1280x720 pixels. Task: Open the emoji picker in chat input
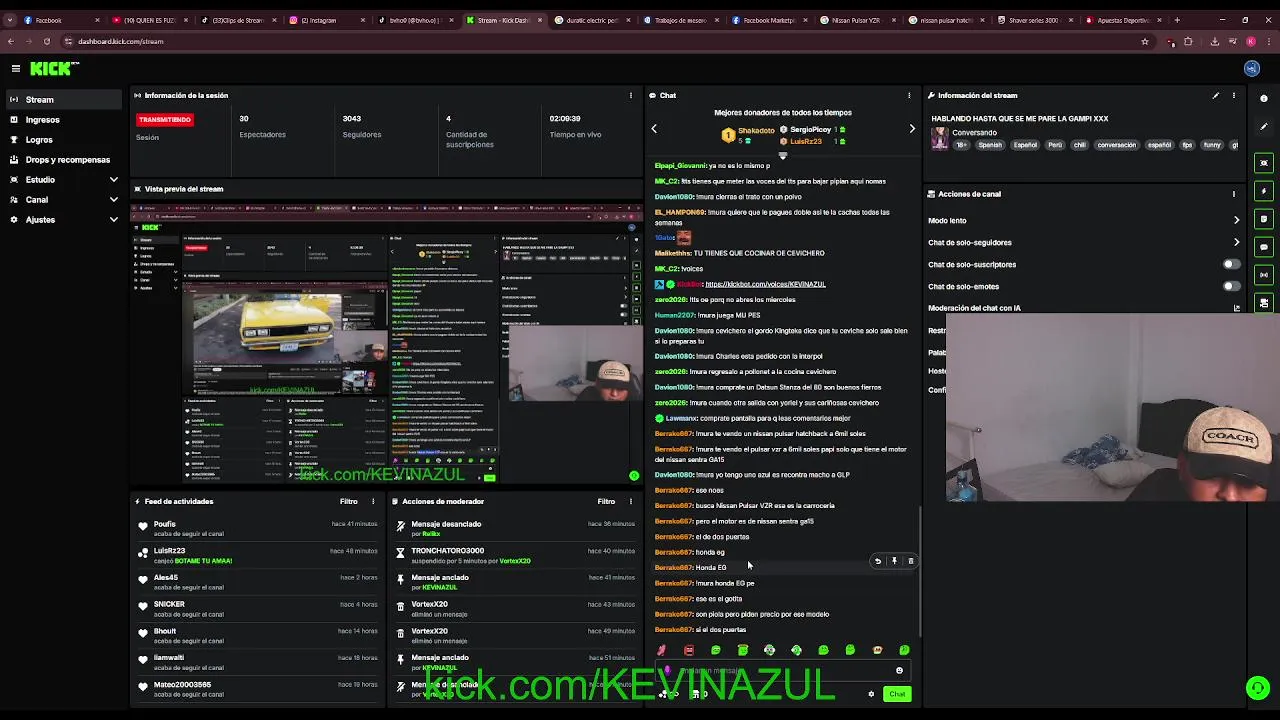[x=899, y=671]
